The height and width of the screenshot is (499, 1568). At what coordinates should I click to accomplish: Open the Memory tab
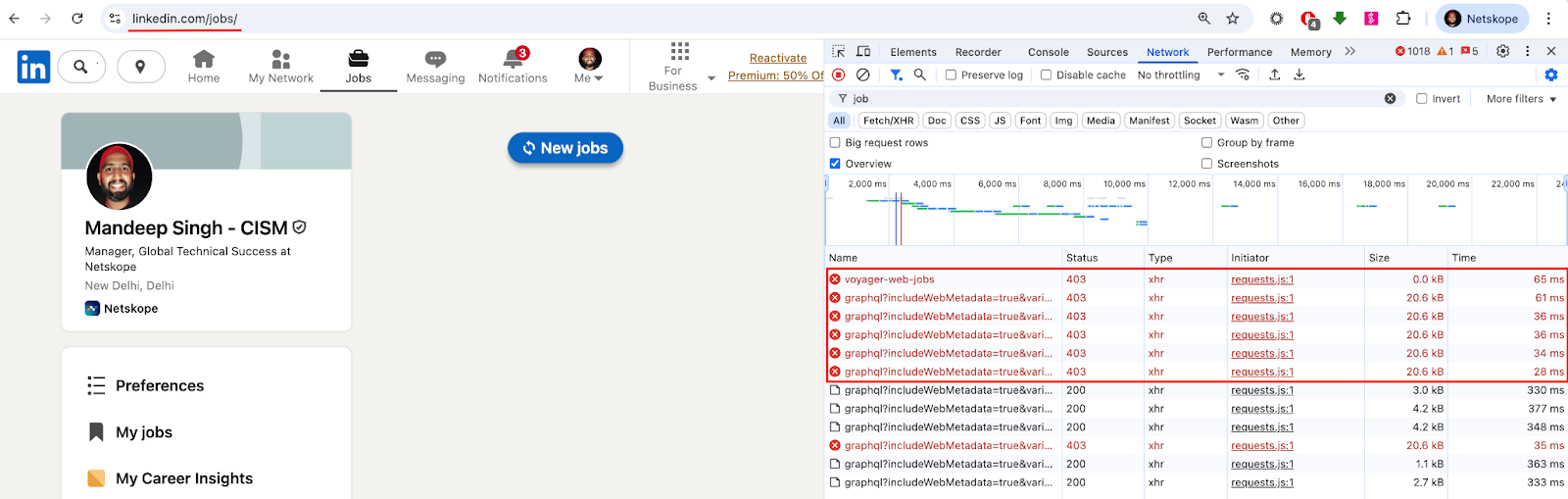(1310, 52)
